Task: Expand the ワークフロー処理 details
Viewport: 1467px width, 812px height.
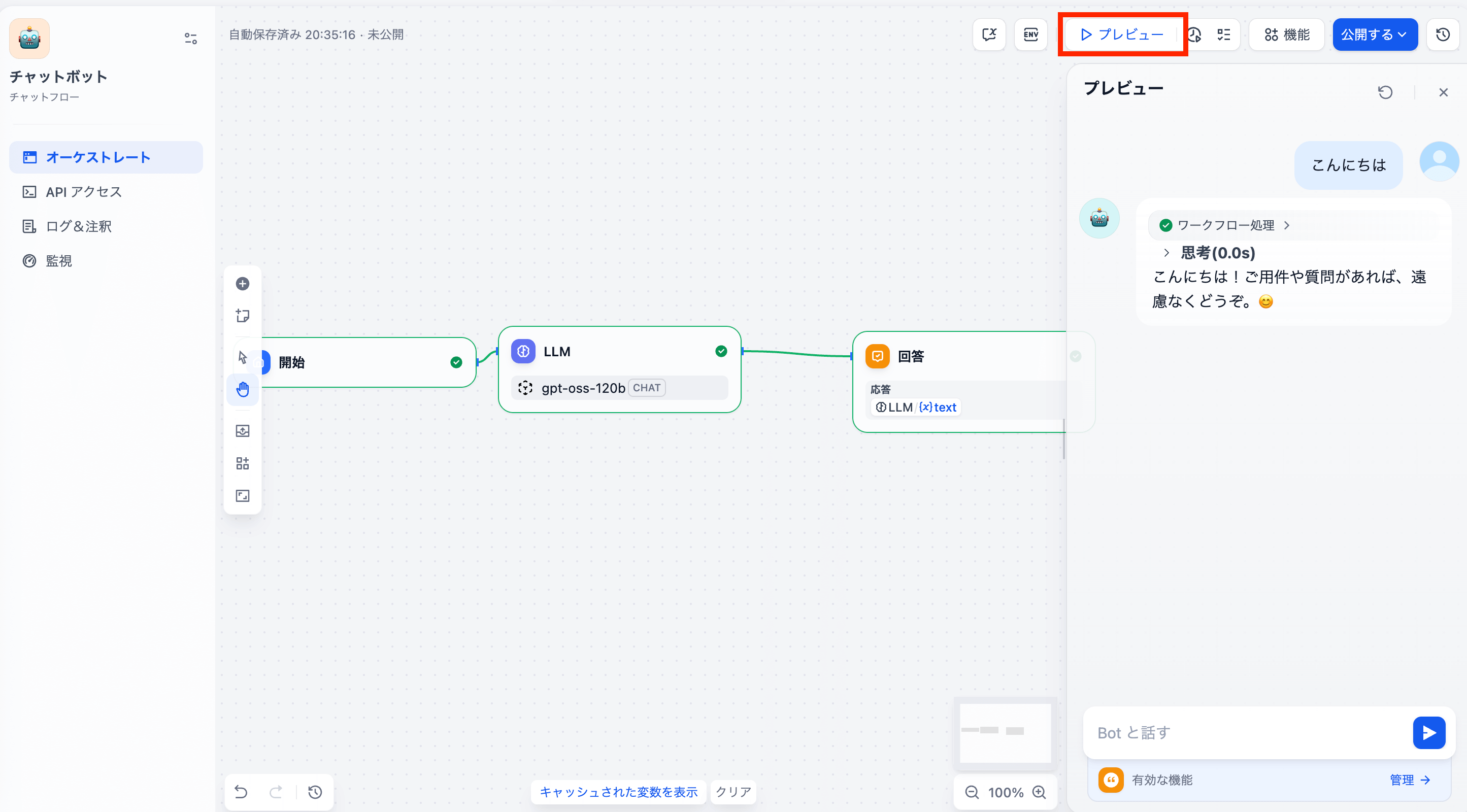Action: coord(1225,225)
